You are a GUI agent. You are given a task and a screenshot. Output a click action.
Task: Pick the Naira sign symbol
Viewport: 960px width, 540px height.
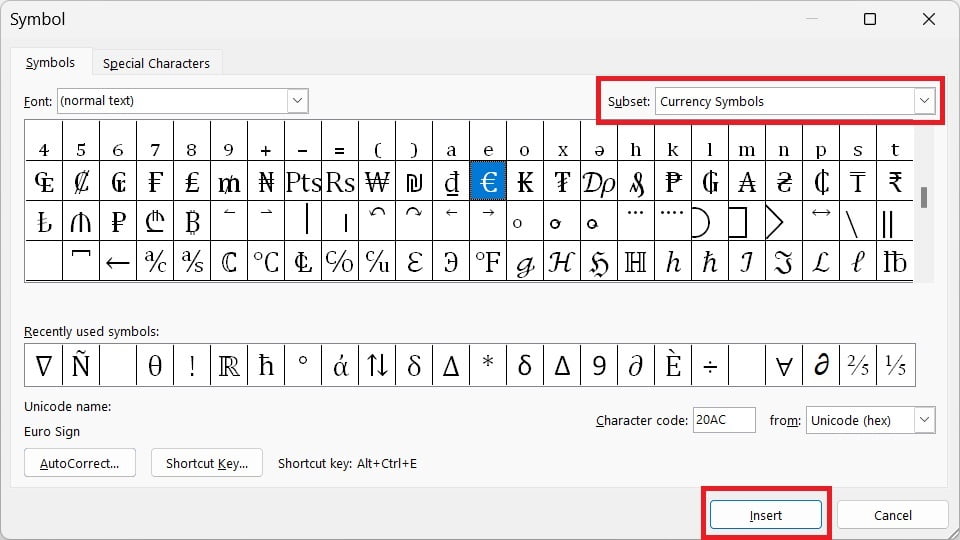[266, 181]
